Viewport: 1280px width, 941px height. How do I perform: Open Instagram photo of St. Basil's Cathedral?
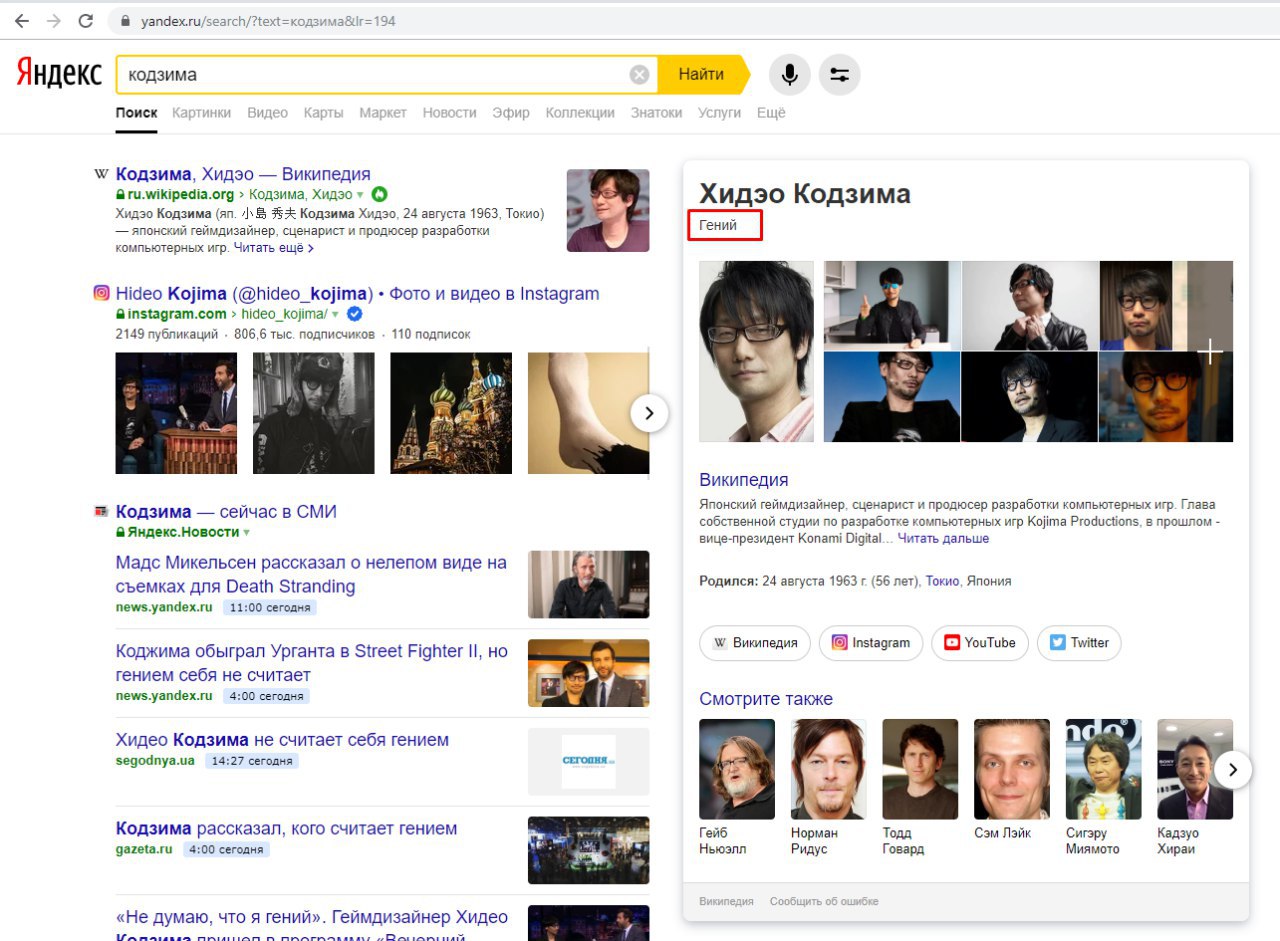pos(451,413)
